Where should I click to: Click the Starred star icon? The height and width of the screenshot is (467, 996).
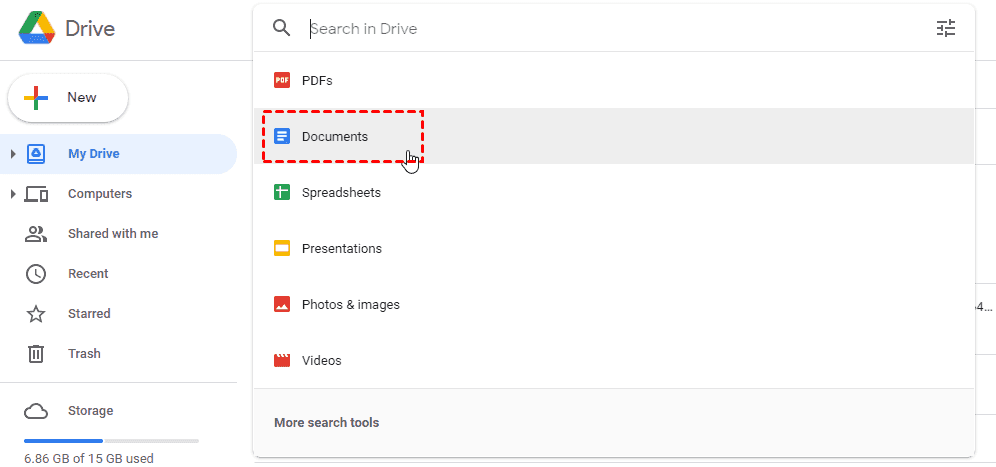pos(36,314)
